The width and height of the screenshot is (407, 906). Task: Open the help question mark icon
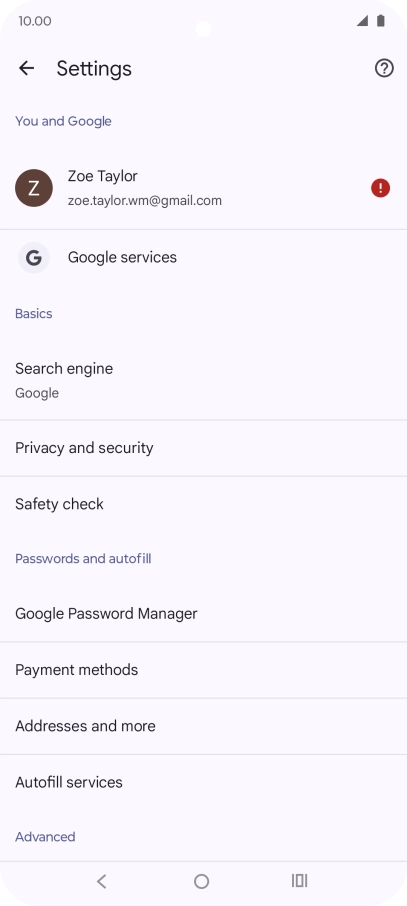pos(384,68)
